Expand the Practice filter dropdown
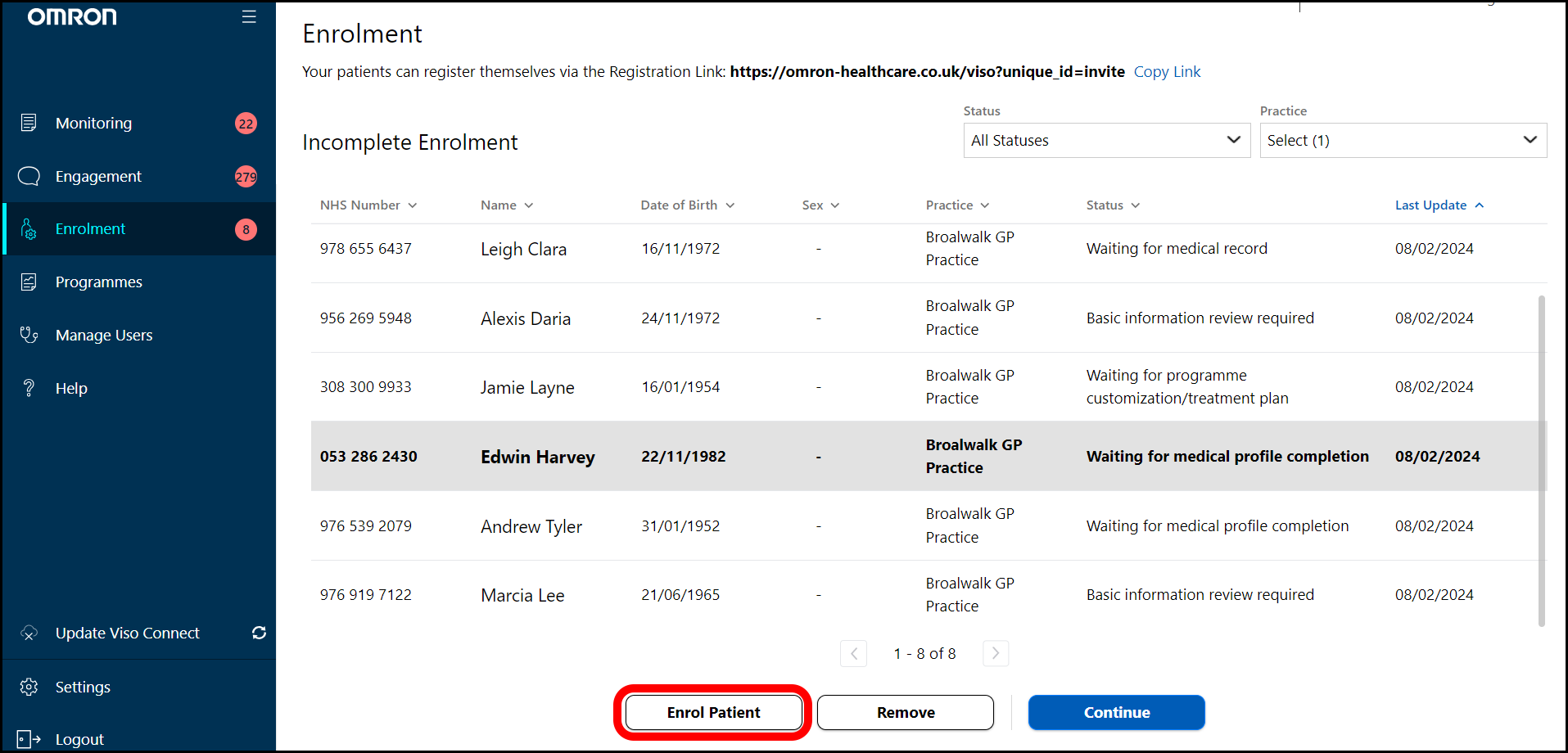Screen dimensions: 1568x753 tap(1403, 141)
